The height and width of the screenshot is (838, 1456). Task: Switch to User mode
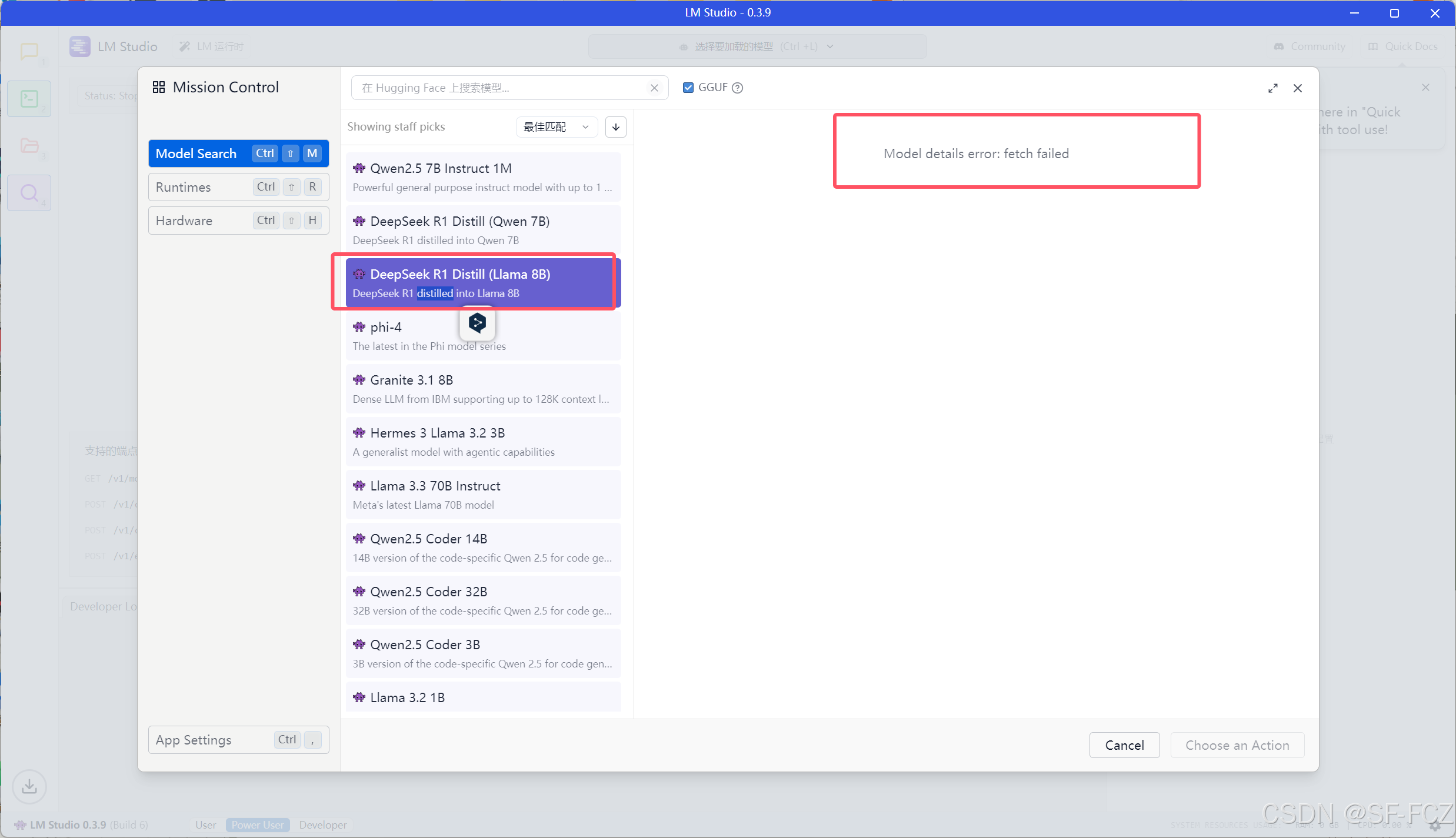pos(206,825)
